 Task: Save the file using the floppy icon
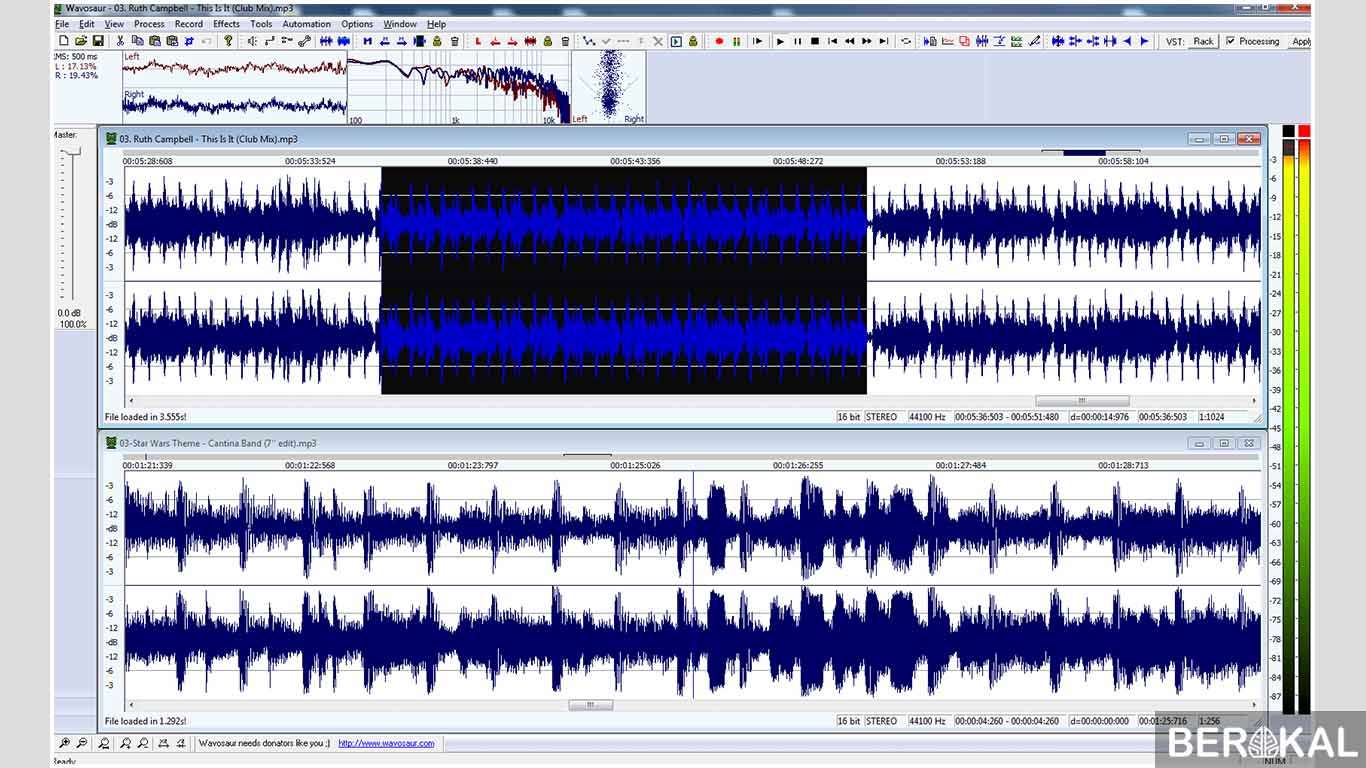coord(98,41)
